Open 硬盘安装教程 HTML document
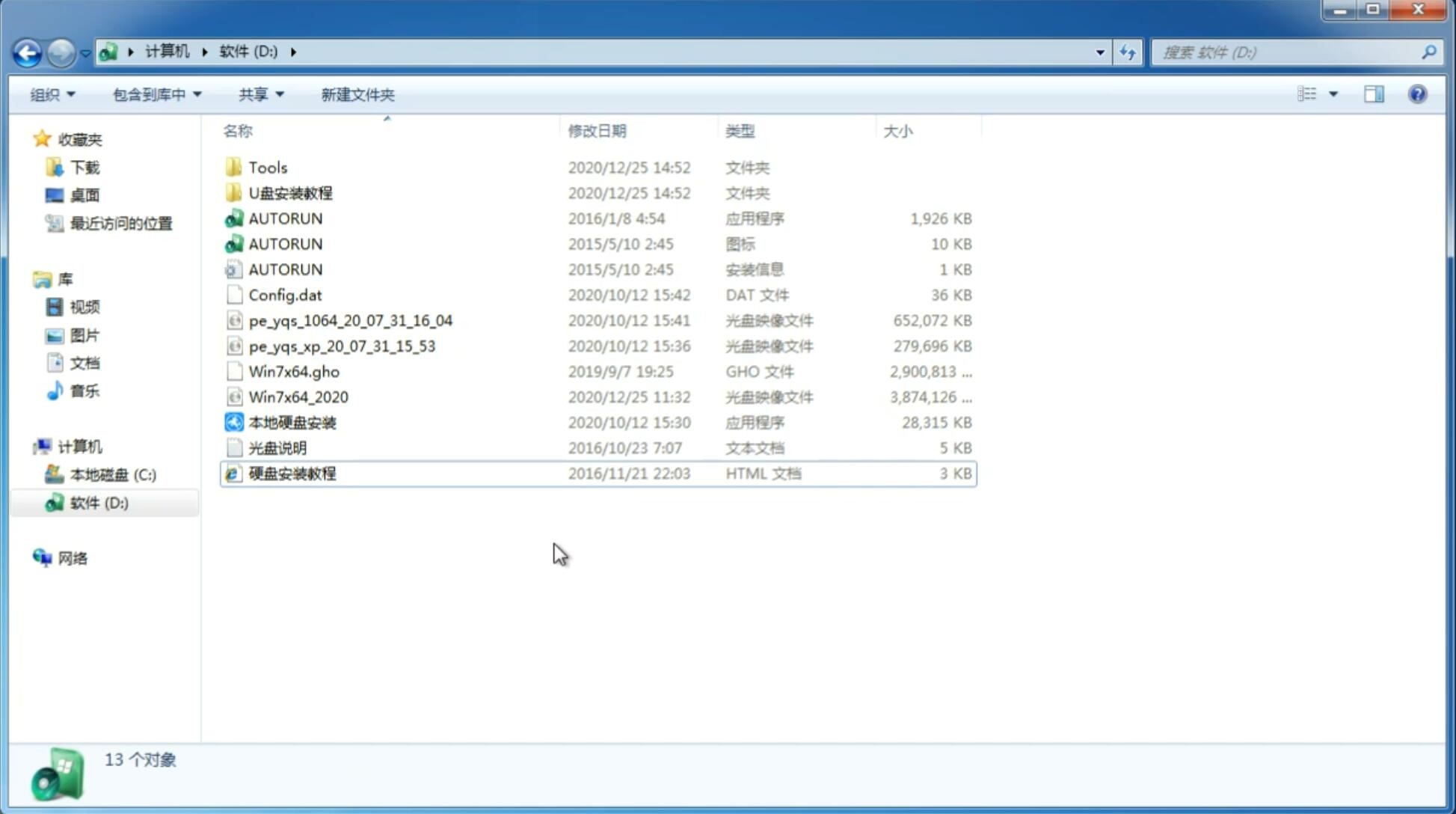Viewport: 1456px width, 814px height. click(x=290, y=473)
